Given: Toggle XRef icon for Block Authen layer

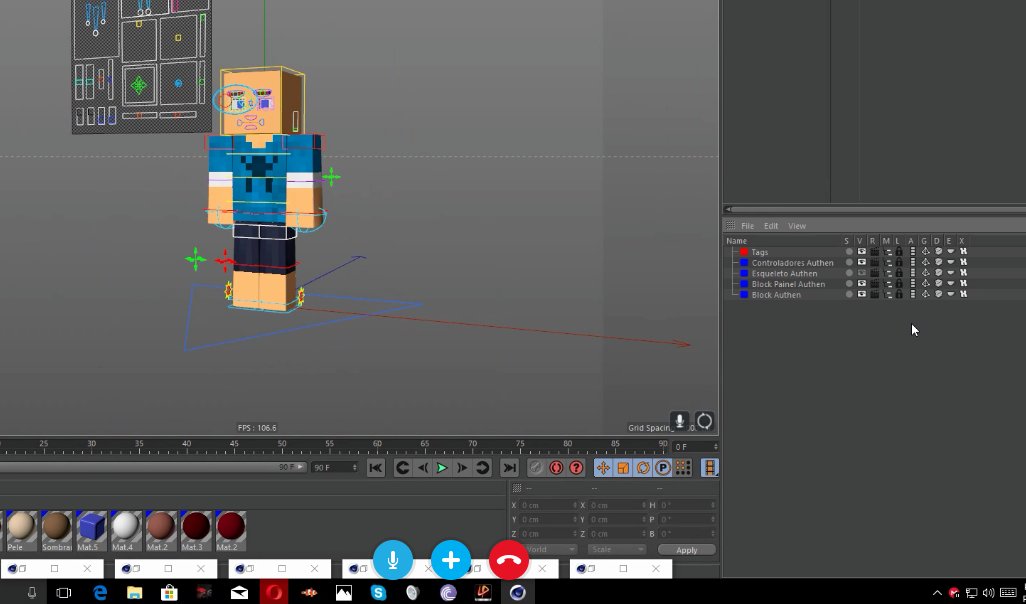Looking at the screenshot, I should 963,294.
